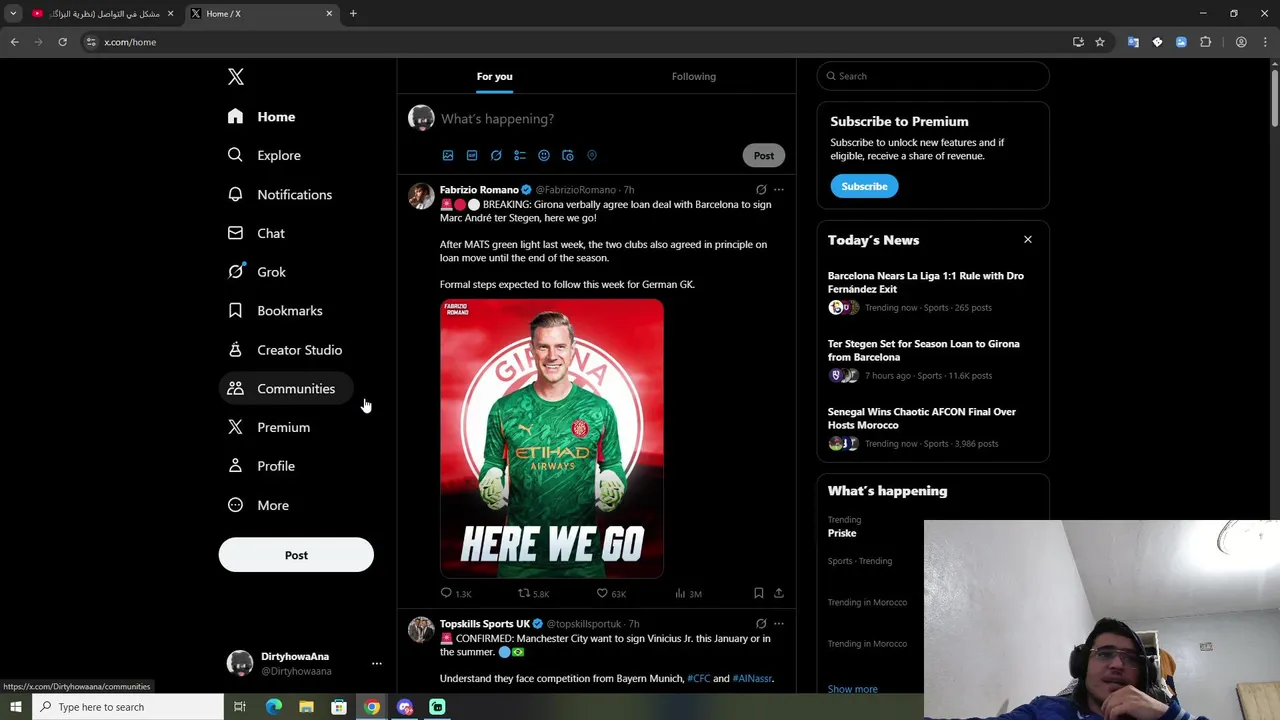Open the Explore page
The width and height of the screenshot is (1280, 720).
[x=264, y=155]
